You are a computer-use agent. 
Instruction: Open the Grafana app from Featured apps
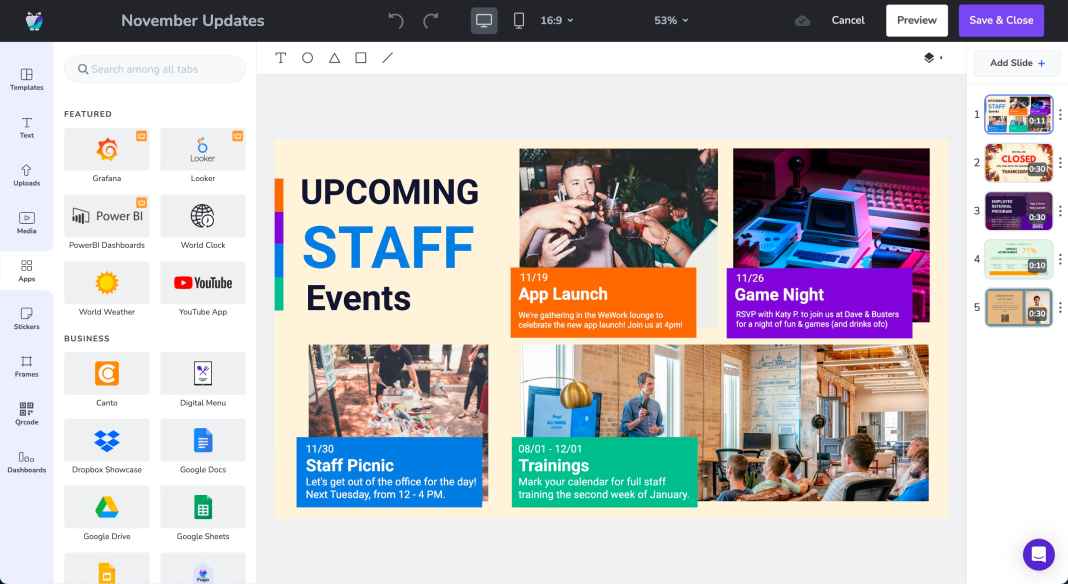pyautogui.click(x=107, y=150)
